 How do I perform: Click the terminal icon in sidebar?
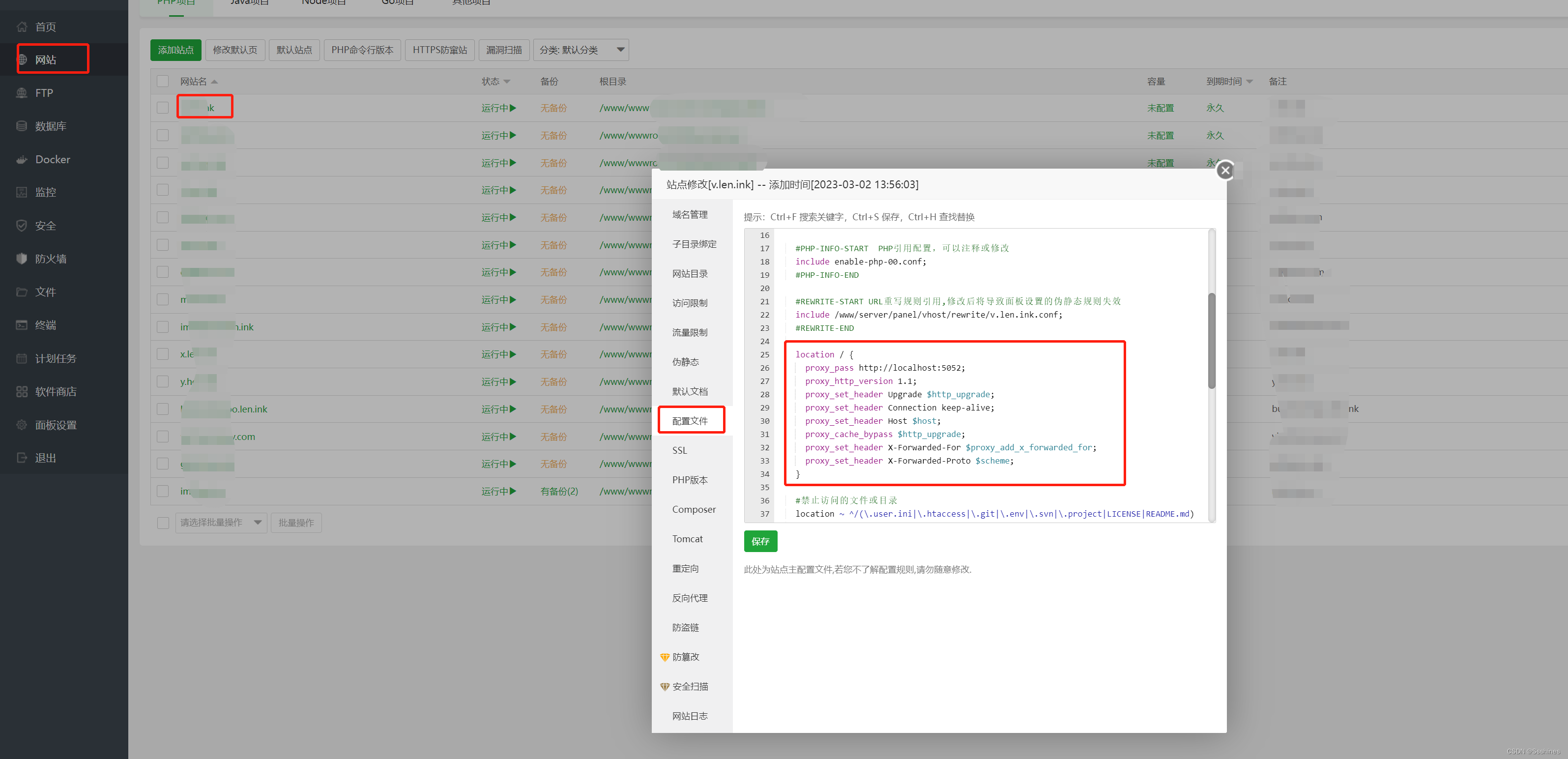coord(22,325)
